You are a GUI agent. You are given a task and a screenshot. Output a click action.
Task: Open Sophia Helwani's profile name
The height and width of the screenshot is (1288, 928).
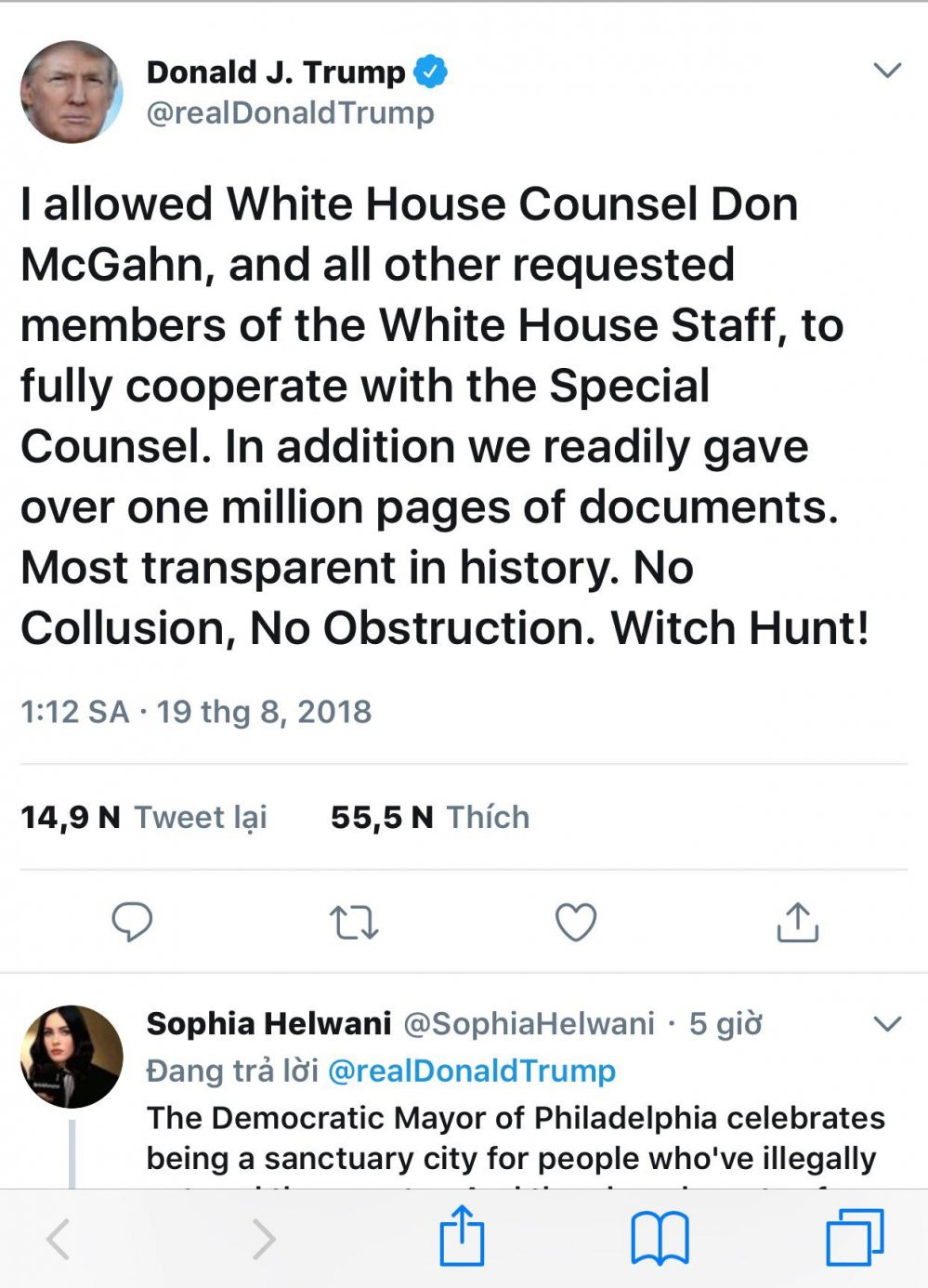(268, 1023)
